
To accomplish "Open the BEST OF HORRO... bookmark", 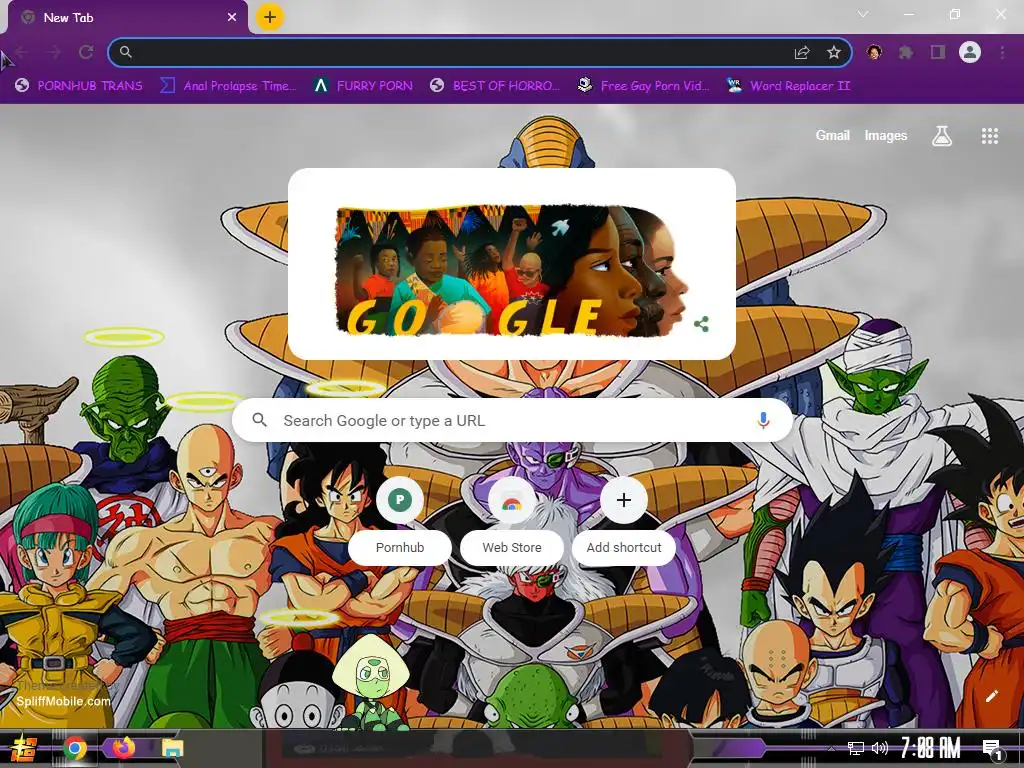I will click(495, 86).
